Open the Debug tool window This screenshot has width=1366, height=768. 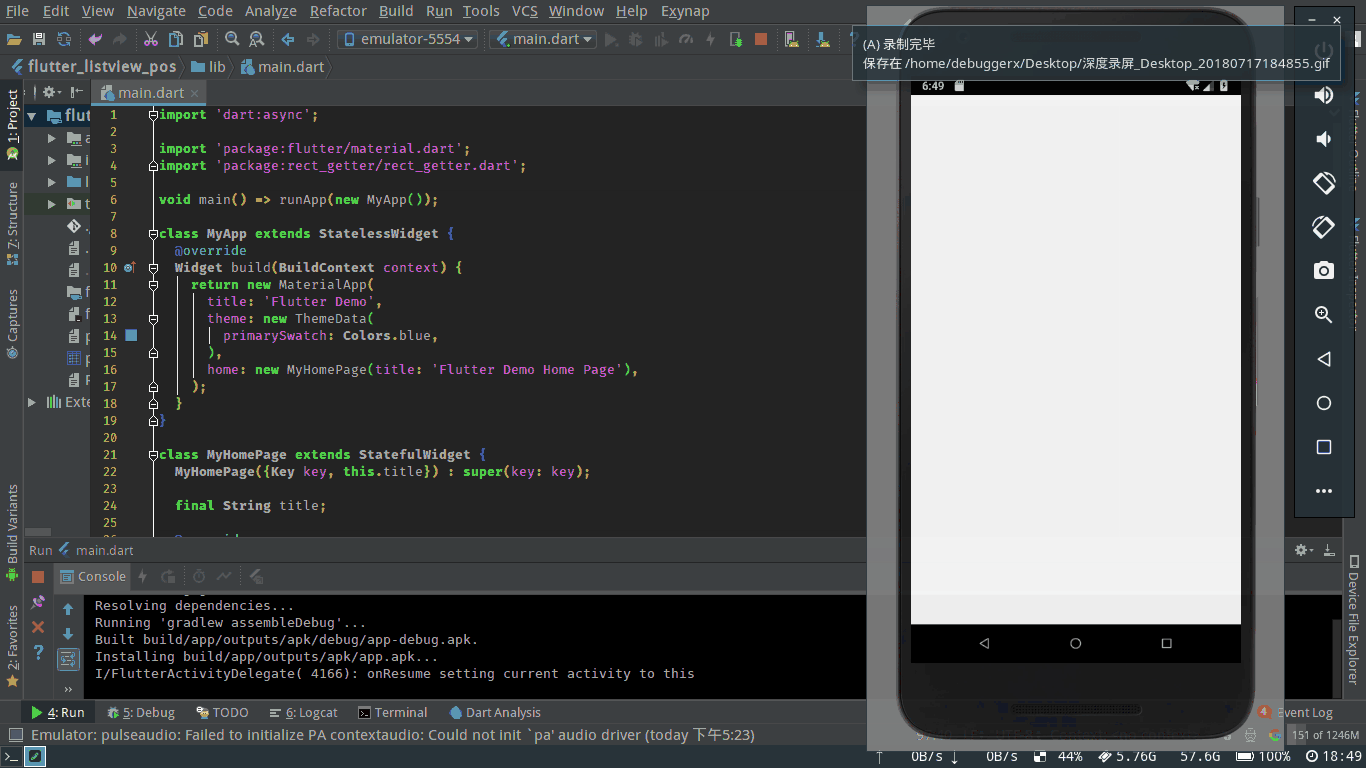(x=141, y=712)
